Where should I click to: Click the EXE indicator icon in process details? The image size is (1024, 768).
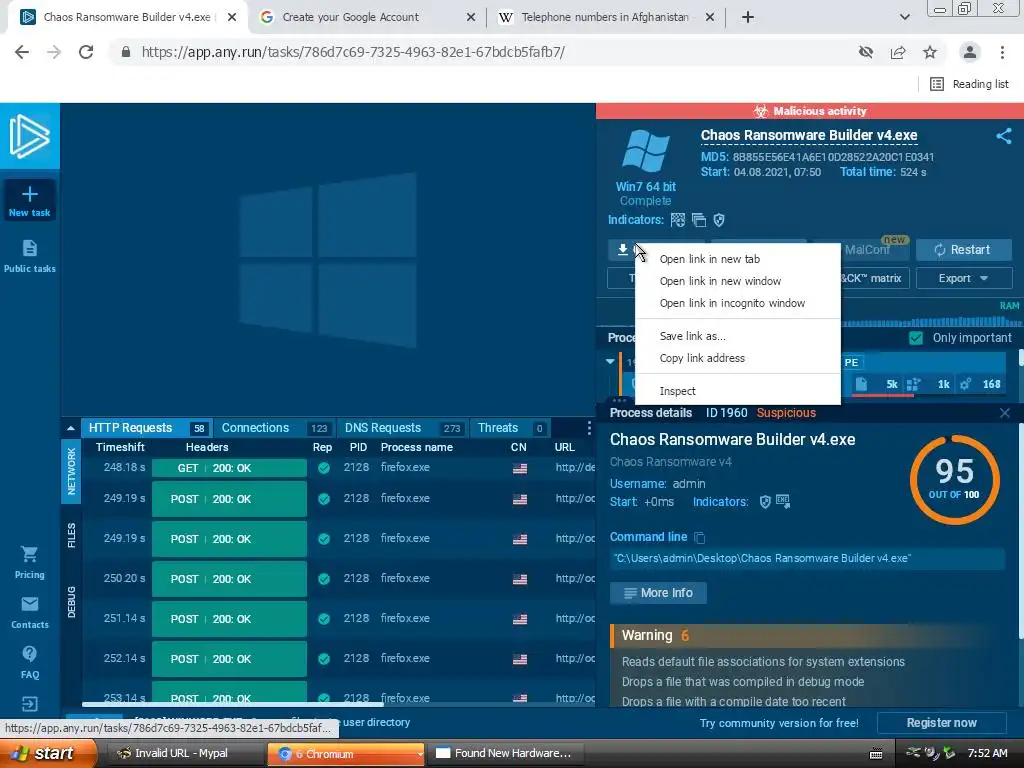pyautogui.click(x=782, y=502)
